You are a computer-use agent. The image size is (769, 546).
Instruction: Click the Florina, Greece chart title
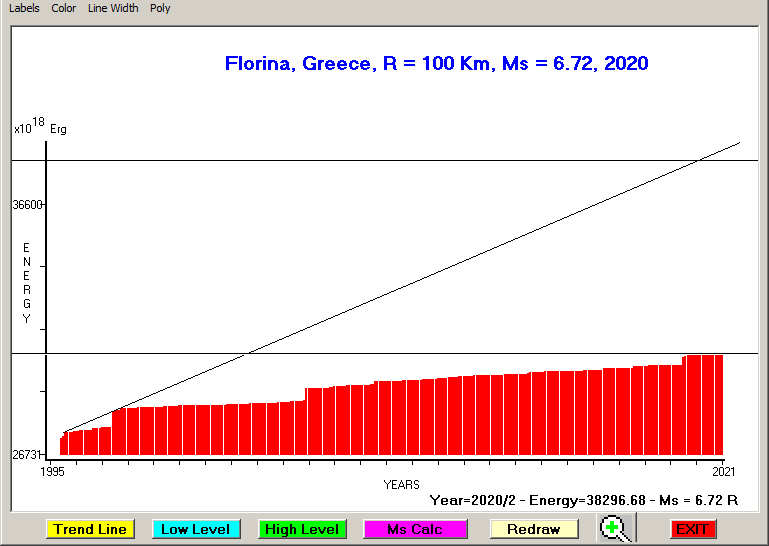(436, 64)
